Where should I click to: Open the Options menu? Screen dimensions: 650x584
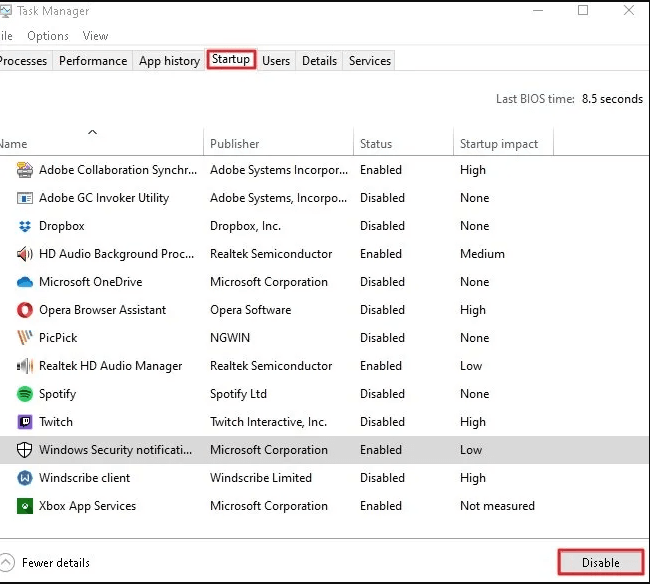tap(48, 36)
